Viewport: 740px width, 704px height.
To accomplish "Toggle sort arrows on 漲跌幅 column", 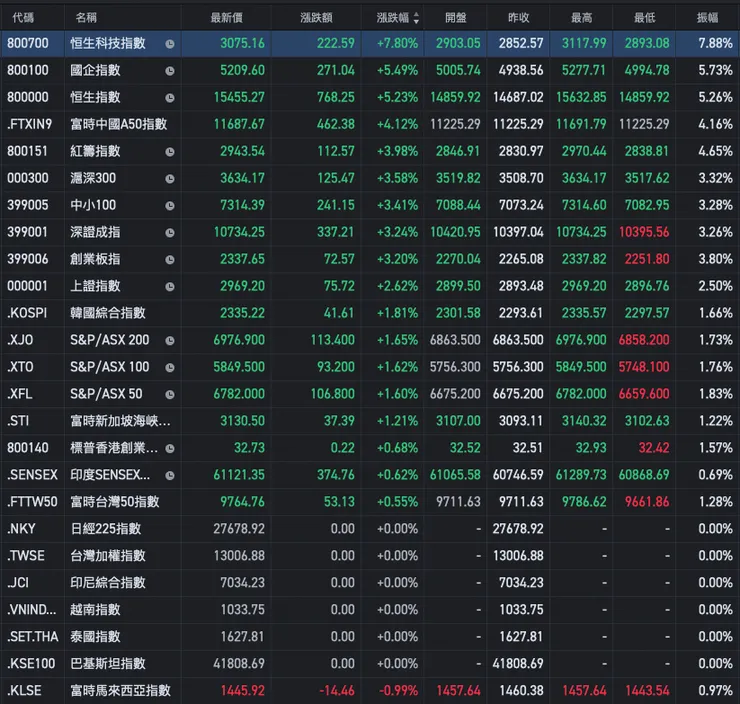I will click(x=416, y=18).
